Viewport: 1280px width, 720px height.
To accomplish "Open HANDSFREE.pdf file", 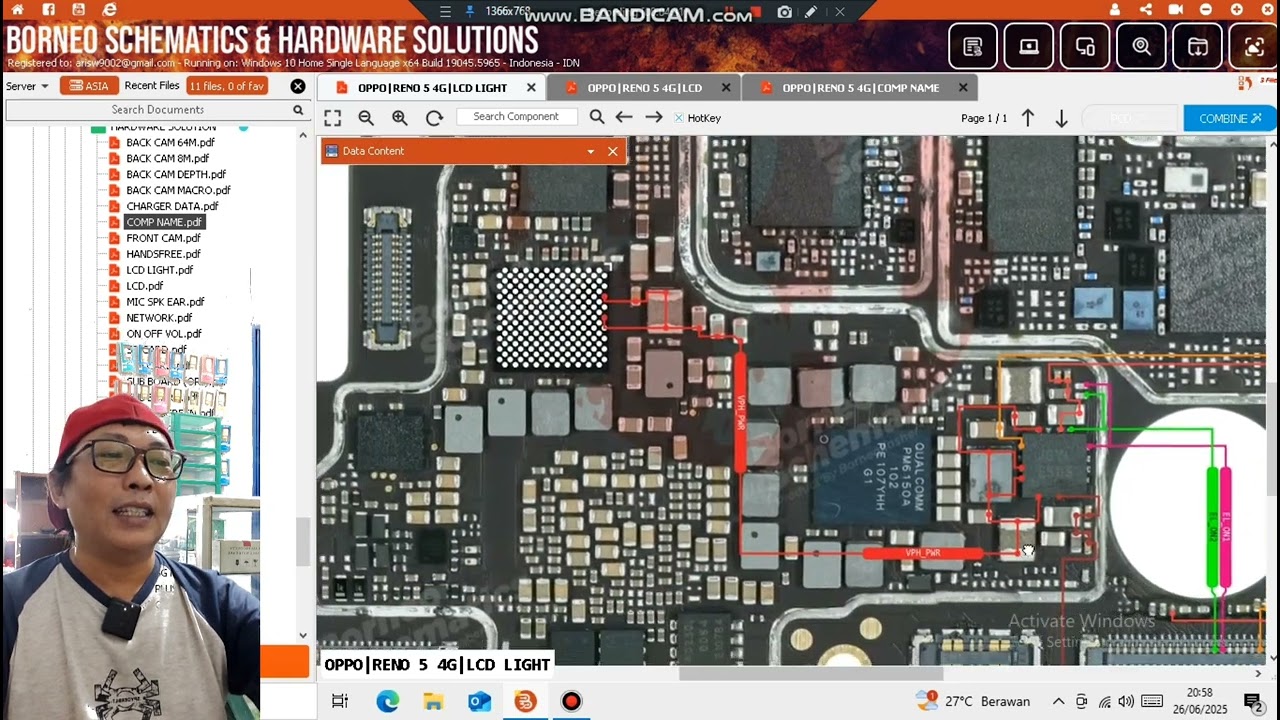I will (x=163, y=254).
